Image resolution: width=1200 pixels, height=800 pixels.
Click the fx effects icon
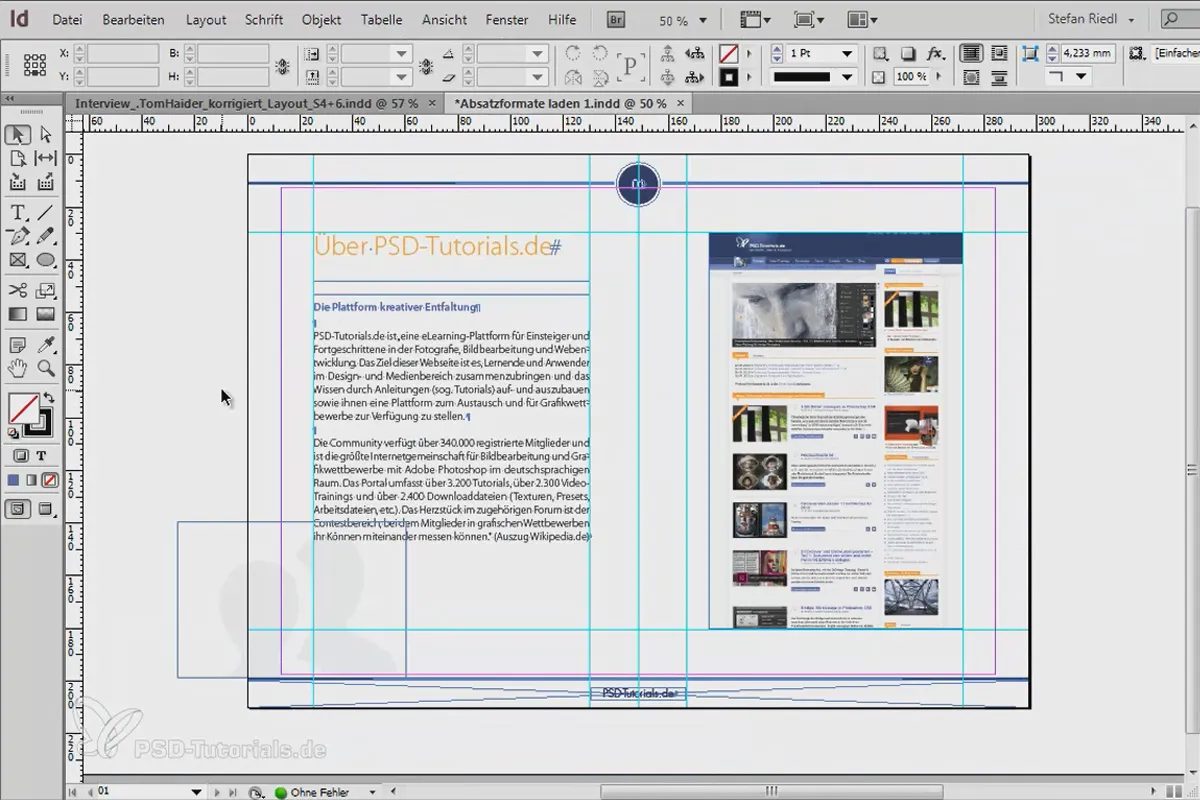935,53
